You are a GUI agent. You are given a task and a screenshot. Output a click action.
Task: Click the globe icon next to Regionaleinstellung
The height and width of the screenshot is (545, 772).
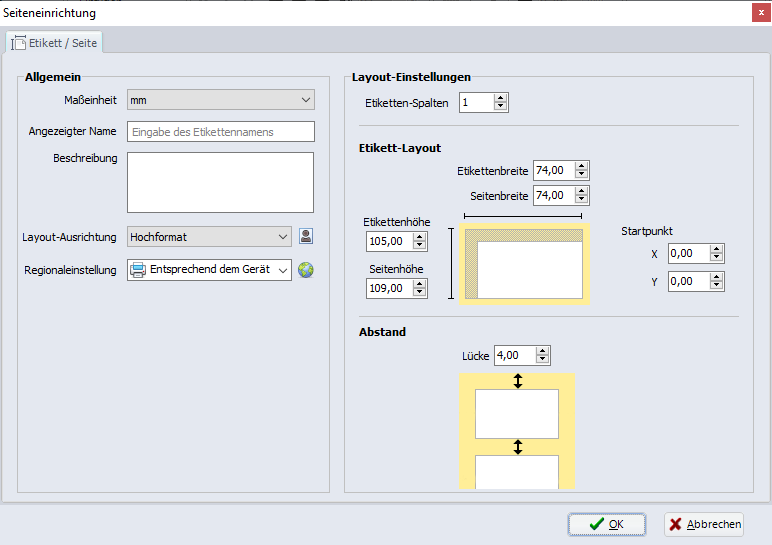(x=306, y=270)
